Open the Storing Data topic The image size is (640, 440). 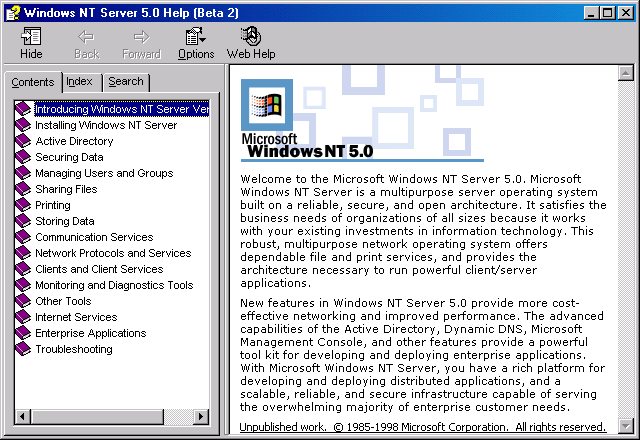pyautogui.click(x=65, y=221)
